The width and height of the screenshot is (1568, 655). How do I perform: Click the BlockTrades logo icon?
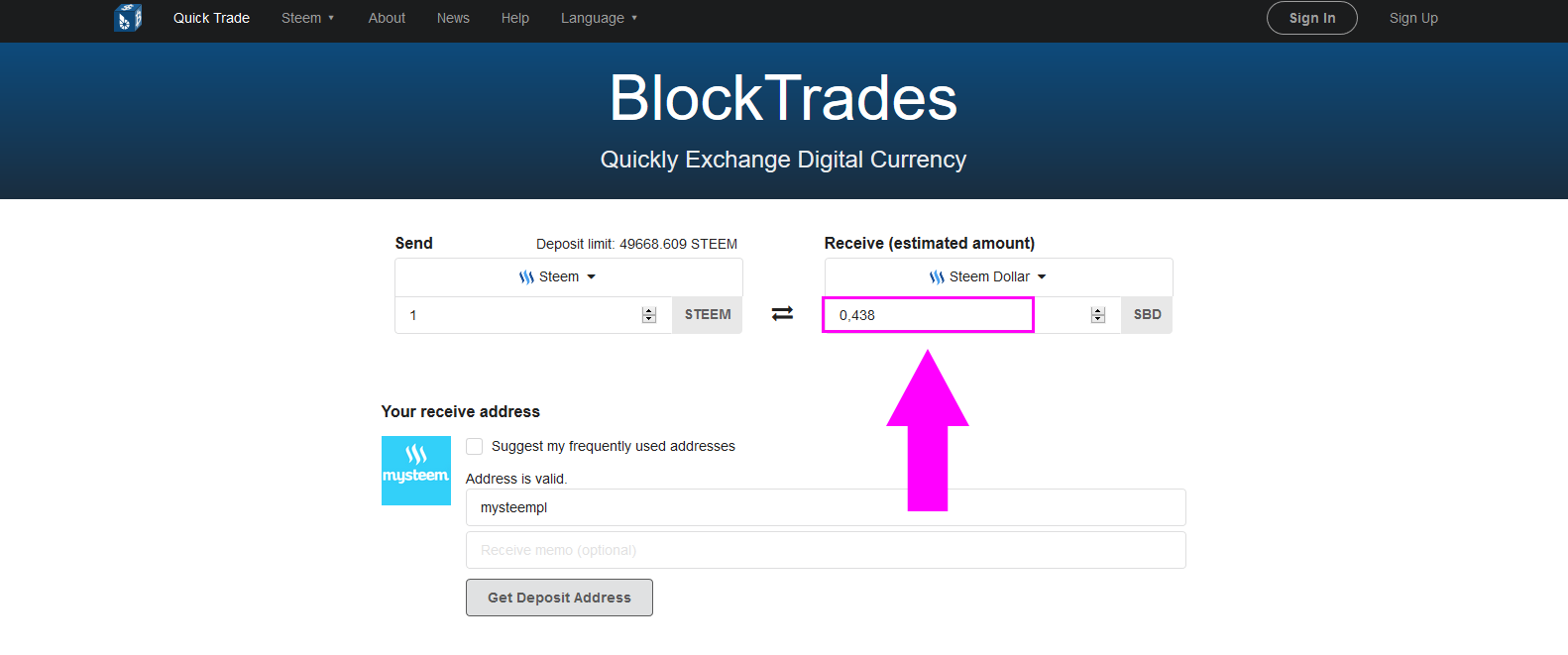[x=128, y=18]
